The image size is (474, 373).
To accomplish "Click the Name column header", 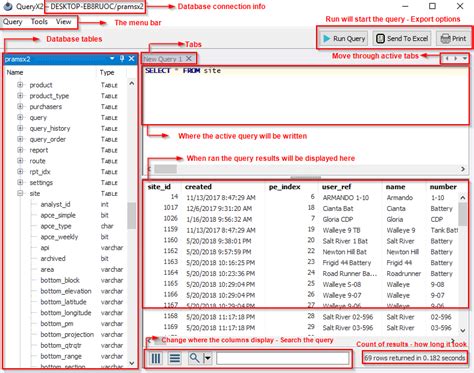I will (15, 72).
